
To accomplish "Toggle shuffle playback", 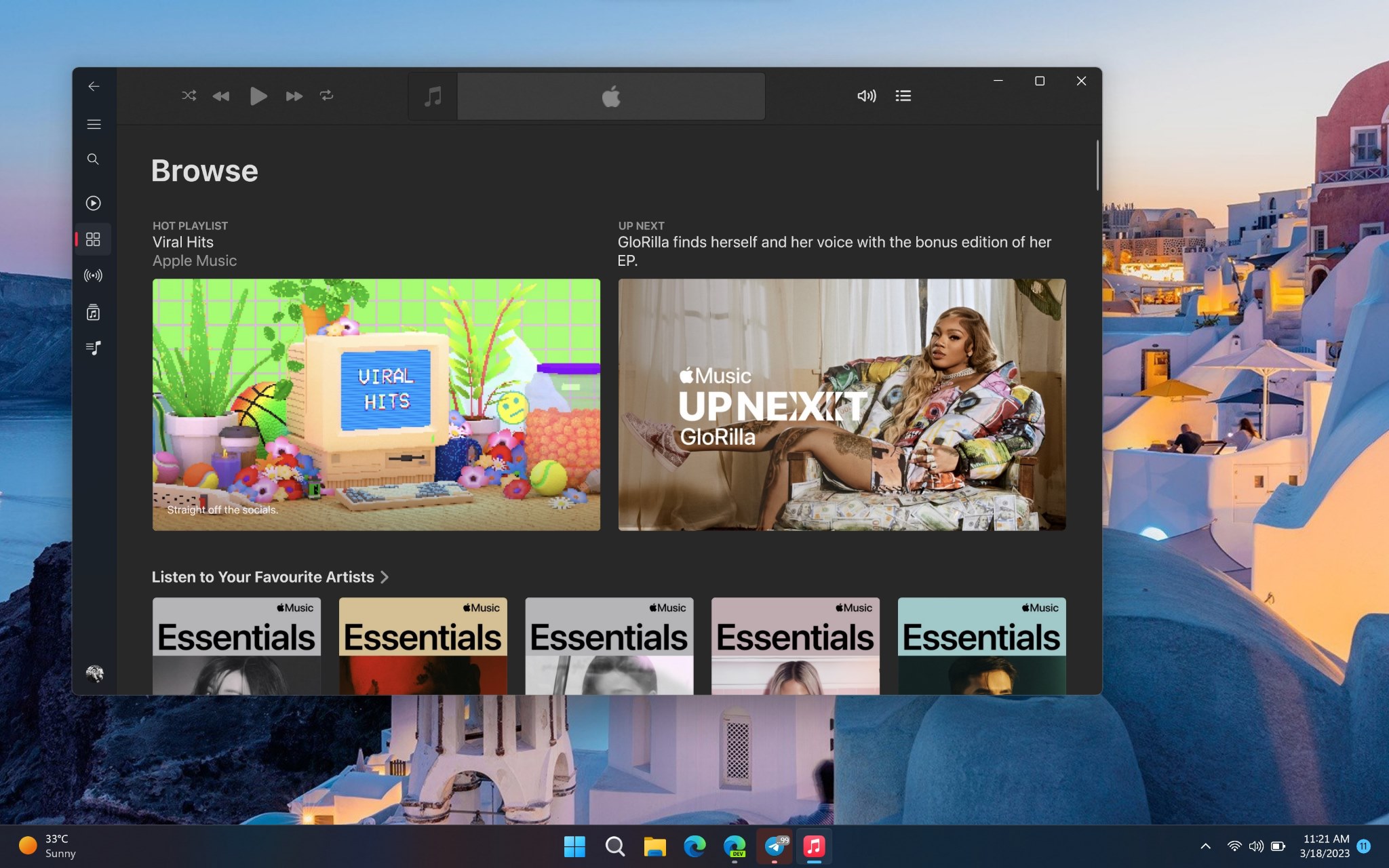I will (189, 96).
